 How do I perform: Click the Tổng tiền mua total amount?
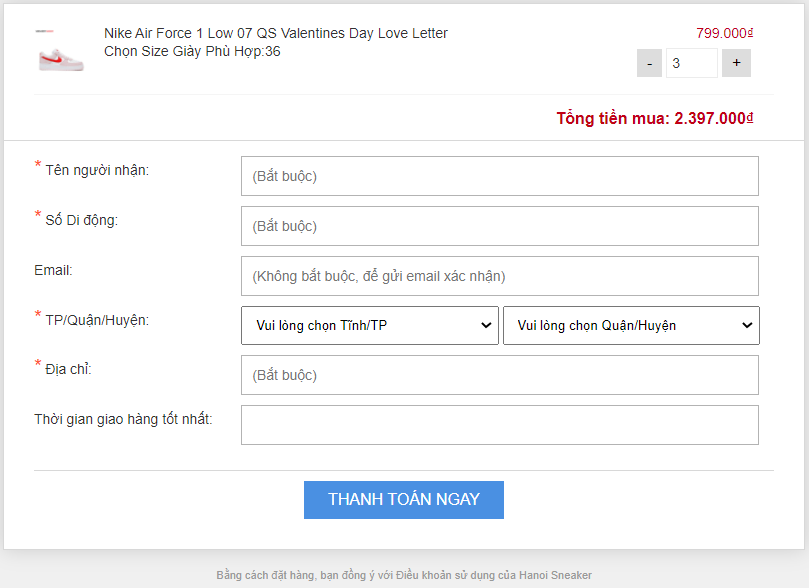tap(654, 118)
